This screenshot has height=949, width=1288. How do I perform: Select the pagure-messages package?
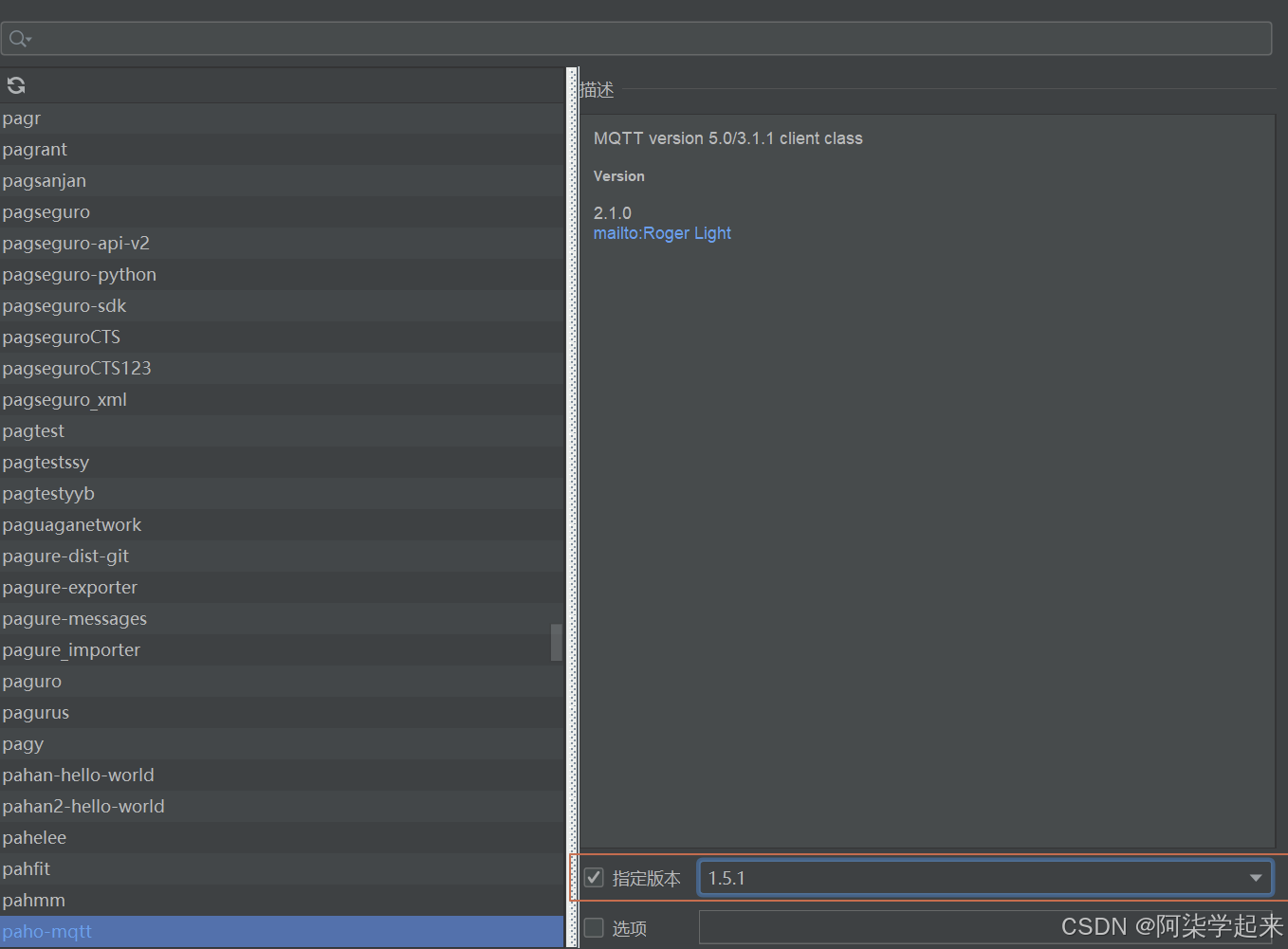tap(282, 618)
